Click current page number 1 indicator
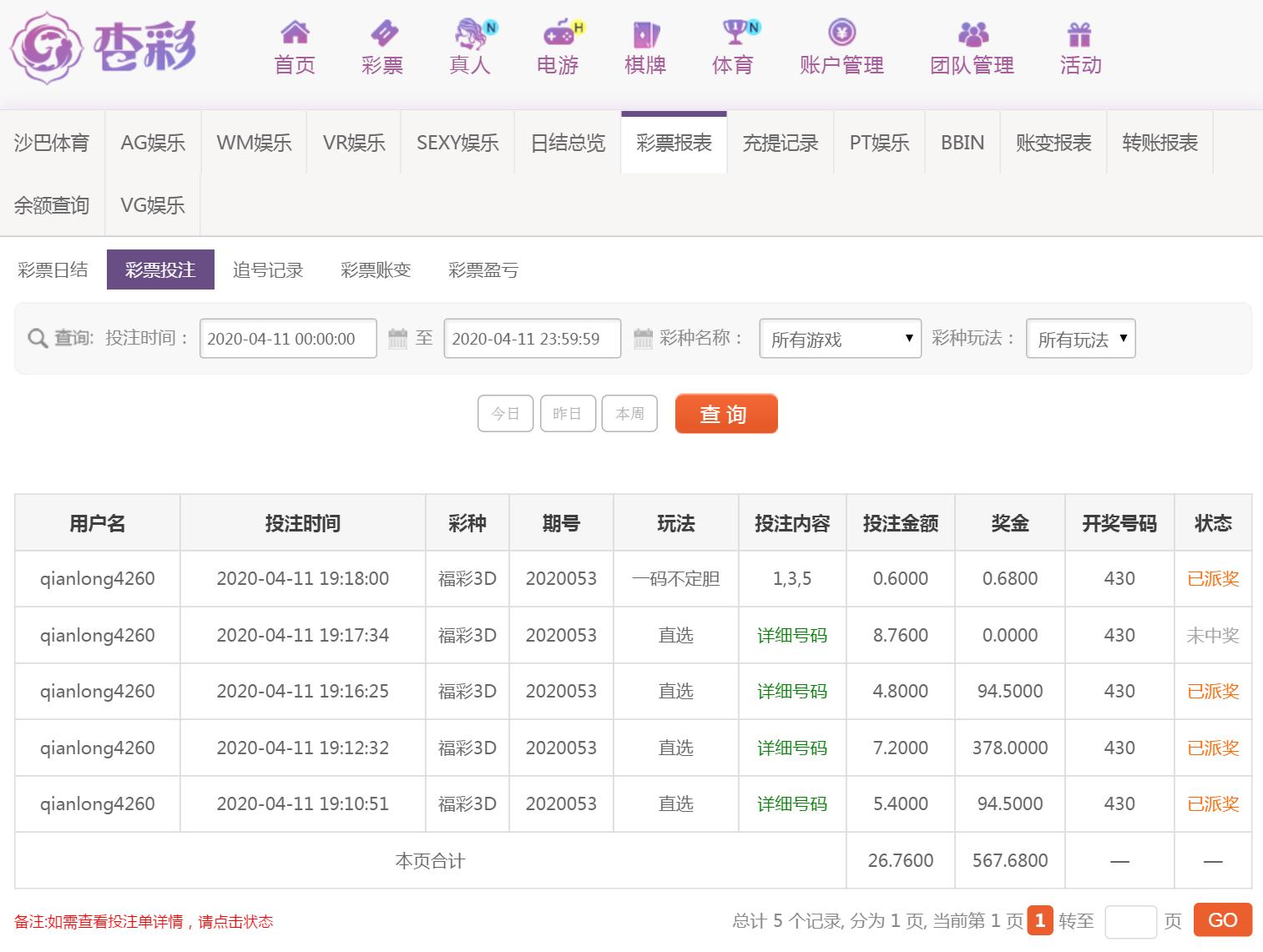Viewport: 1263px width, 952px height. [x=1040, y=920]
